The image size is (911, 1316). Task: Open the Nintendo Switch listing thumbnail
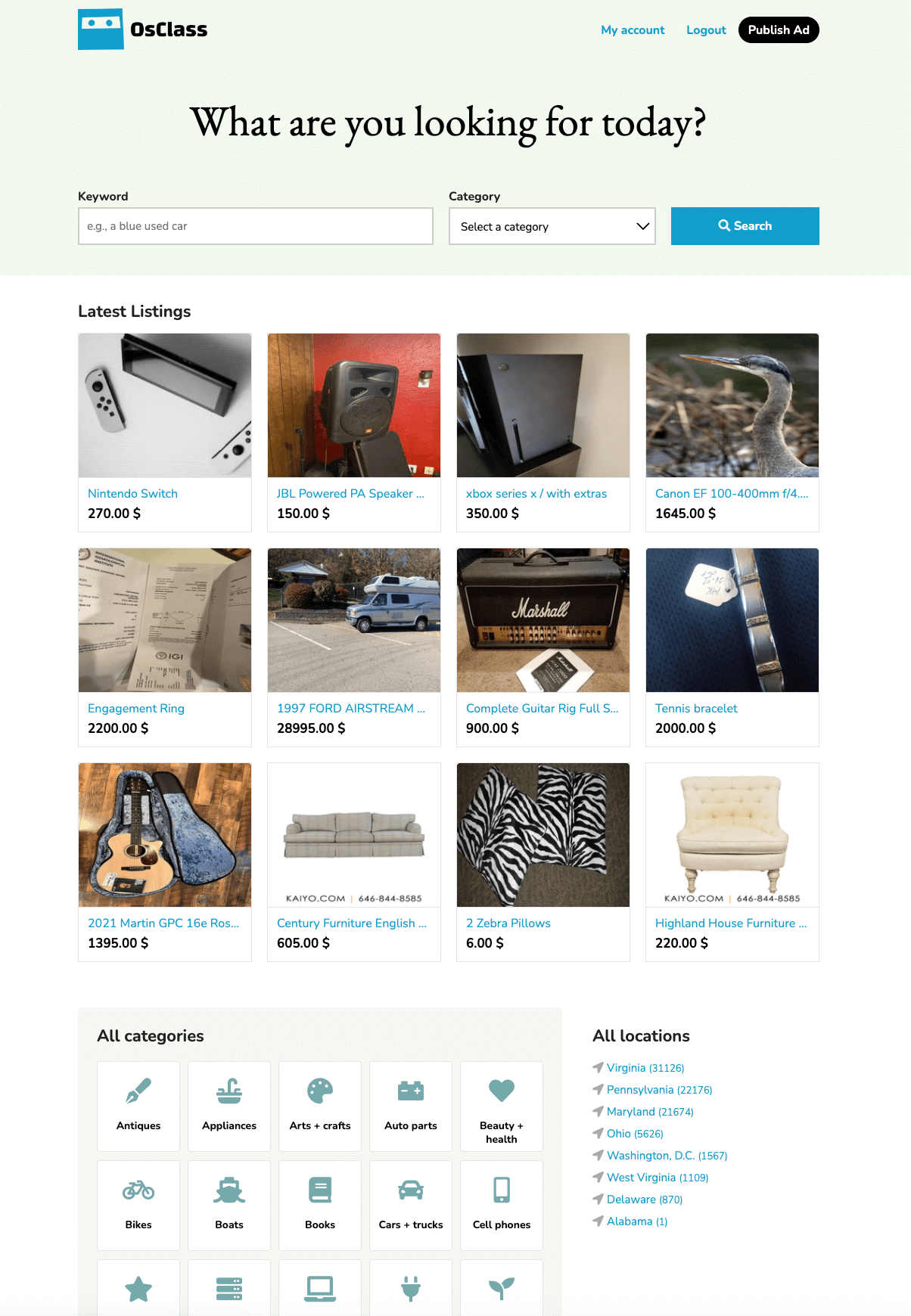pyautogui.click(x=165, y=405)
